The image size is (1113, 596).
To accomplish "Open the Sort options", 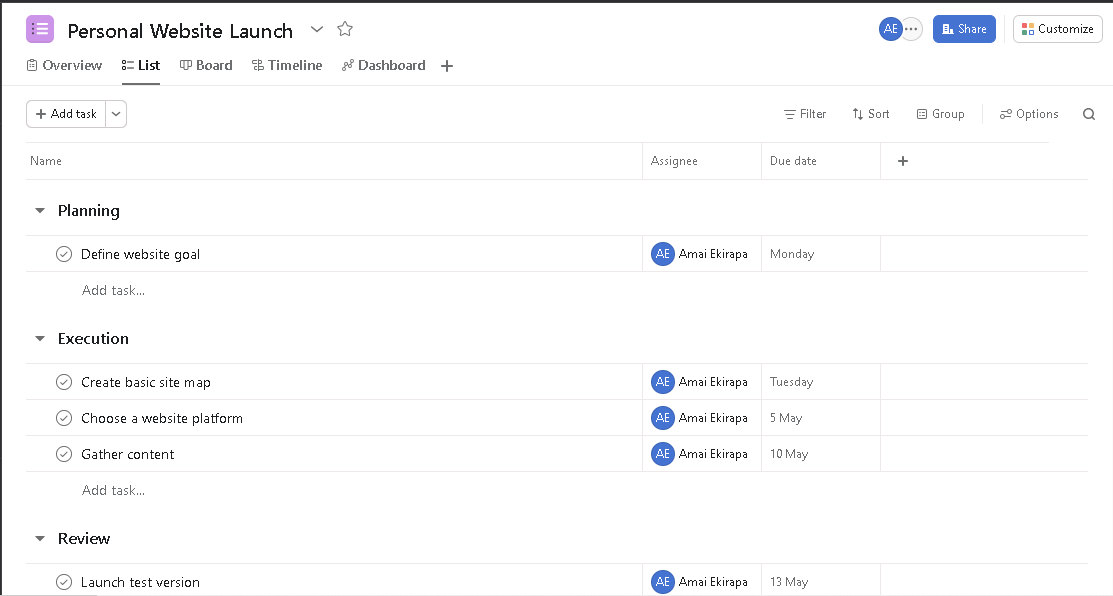I will click(x=870, y=114).
